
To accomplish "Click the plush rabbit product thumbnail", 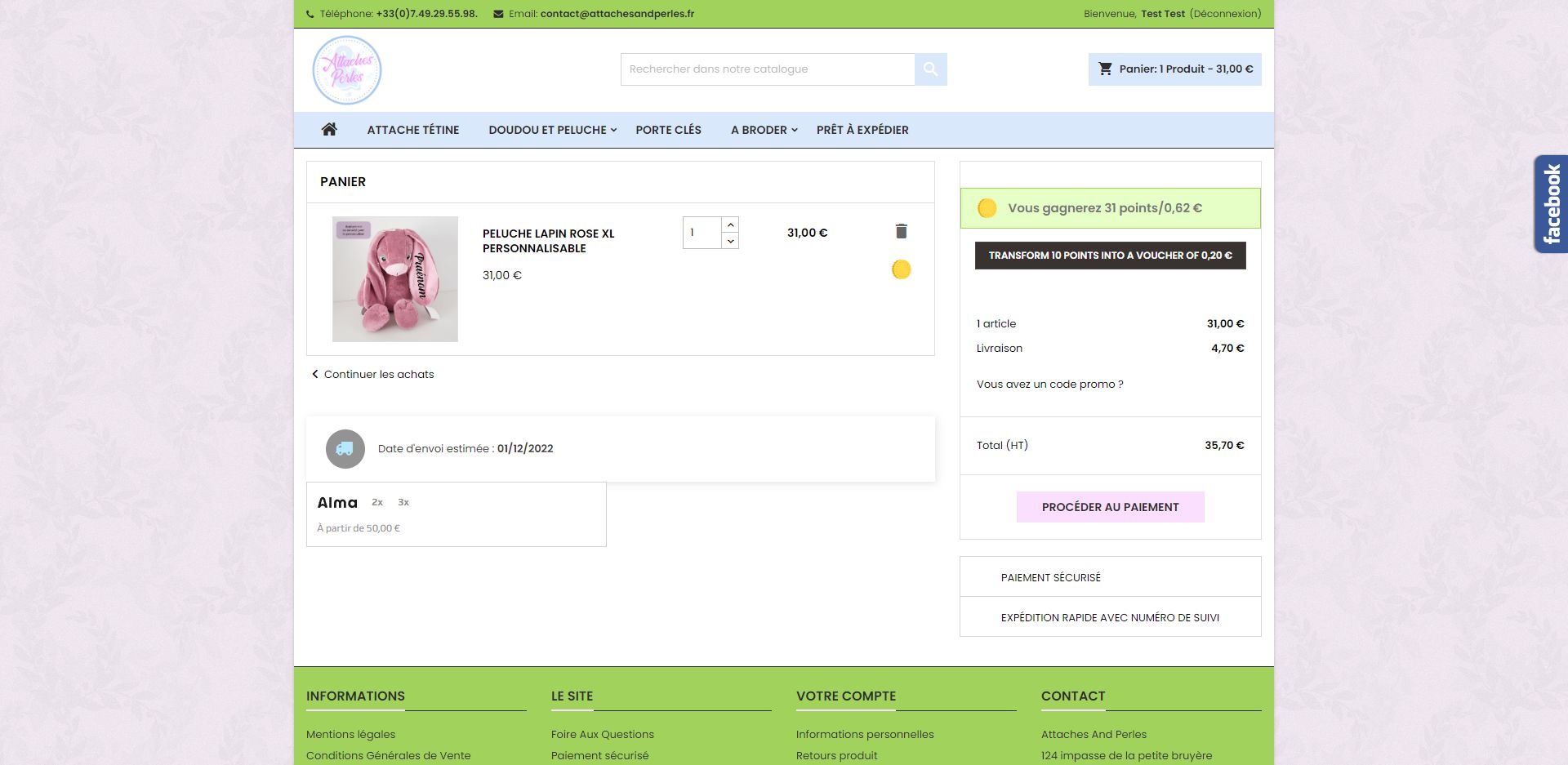I will pyautogui.click(x=395, y=279).
